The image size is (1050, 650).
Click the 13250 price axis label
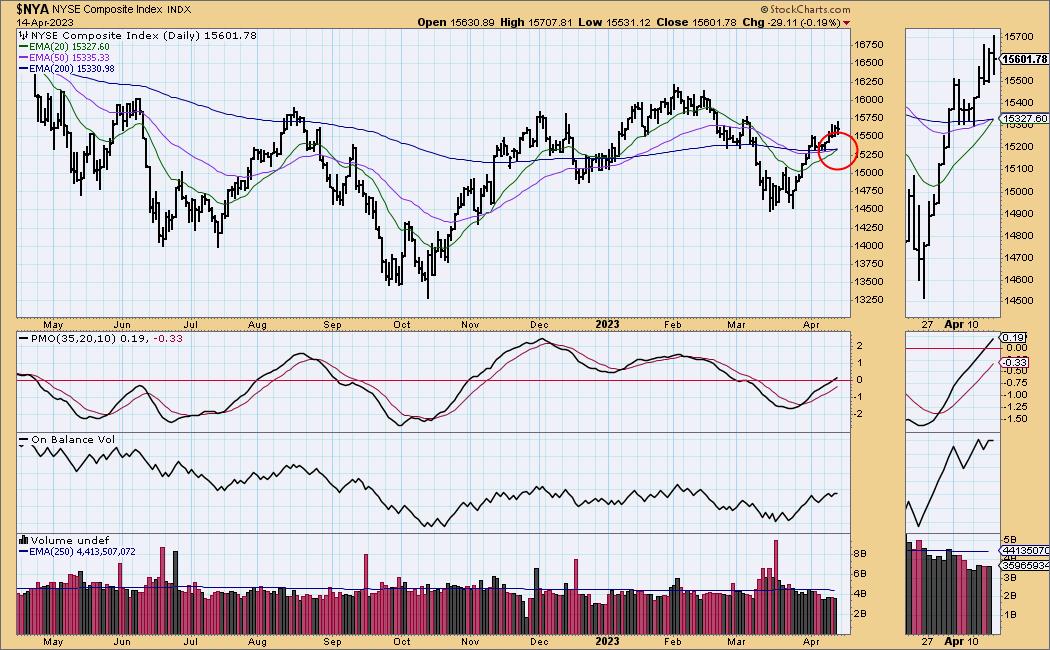(869, 300)
